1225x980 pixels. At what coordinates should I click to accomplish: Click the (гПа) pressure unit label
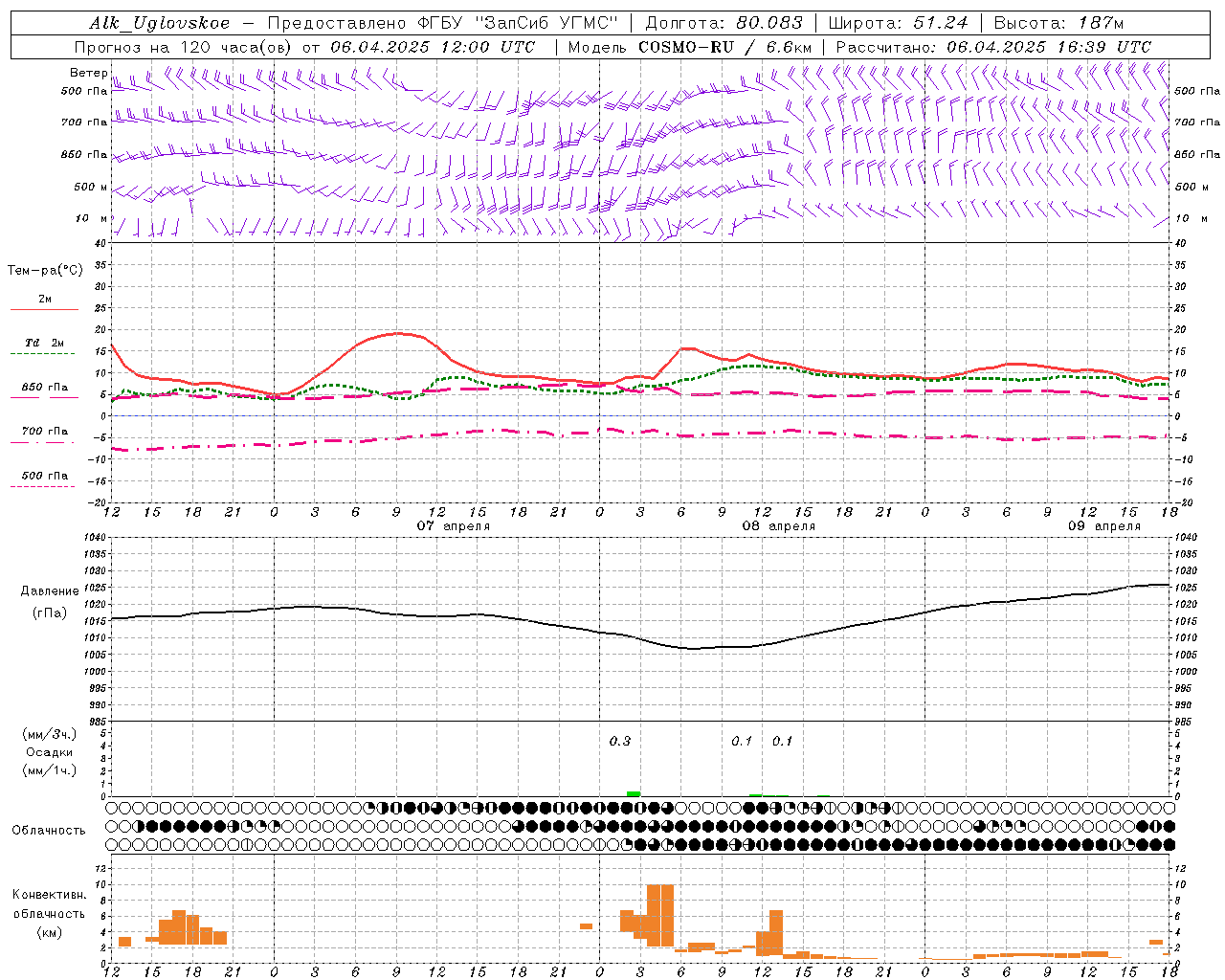pyautogui.click(x=50, y=613)
